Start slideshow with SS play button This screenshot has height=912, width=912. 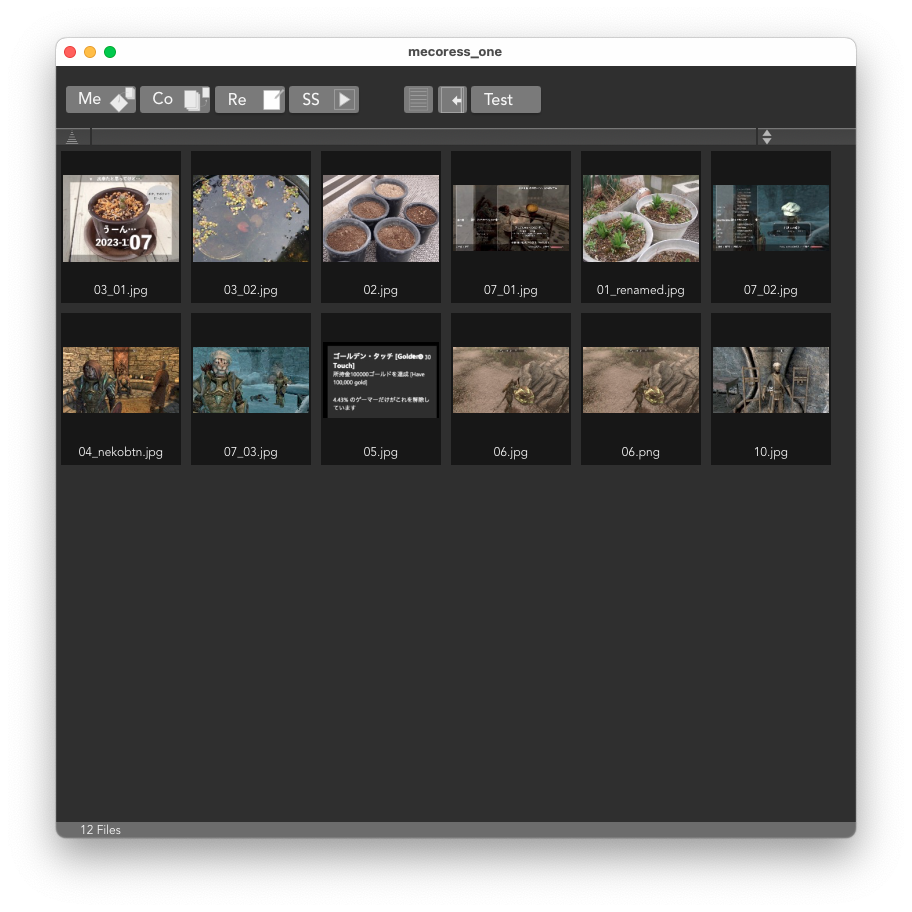point(323,99)
